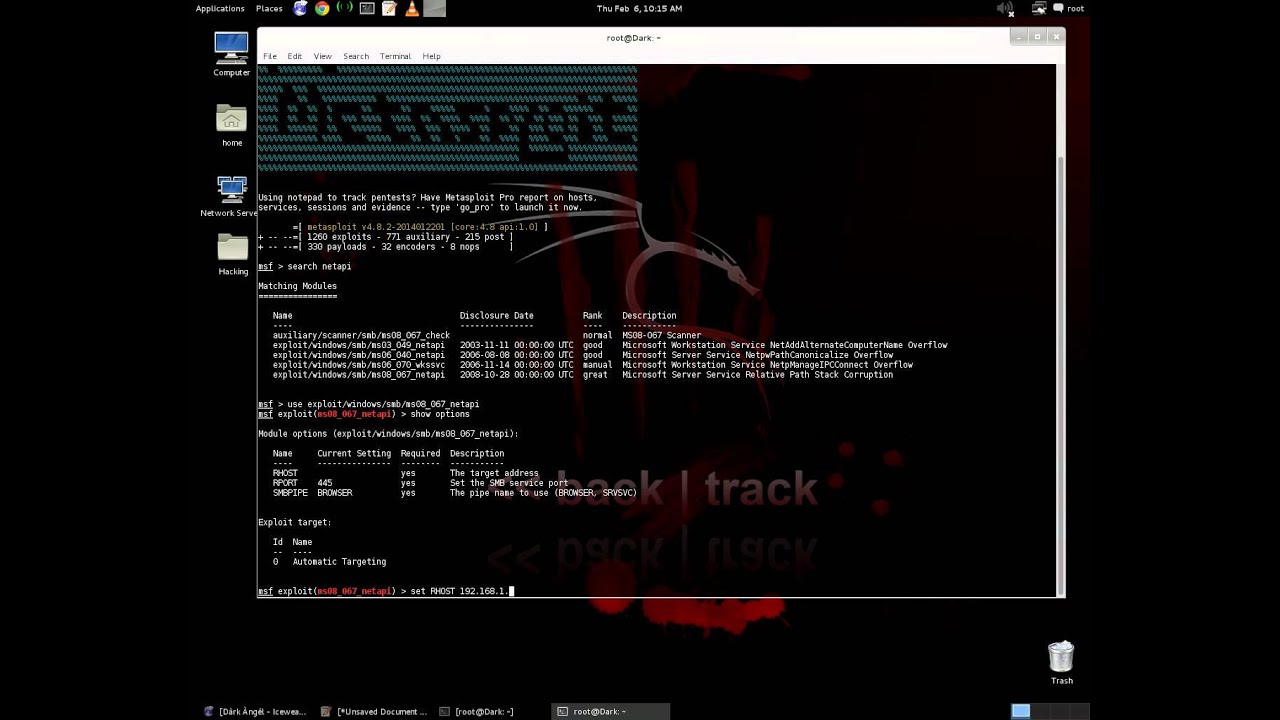Open the green wireless tool launcher icon
The width and height of the screenshot is (1280, 720).
click(345, 8)
